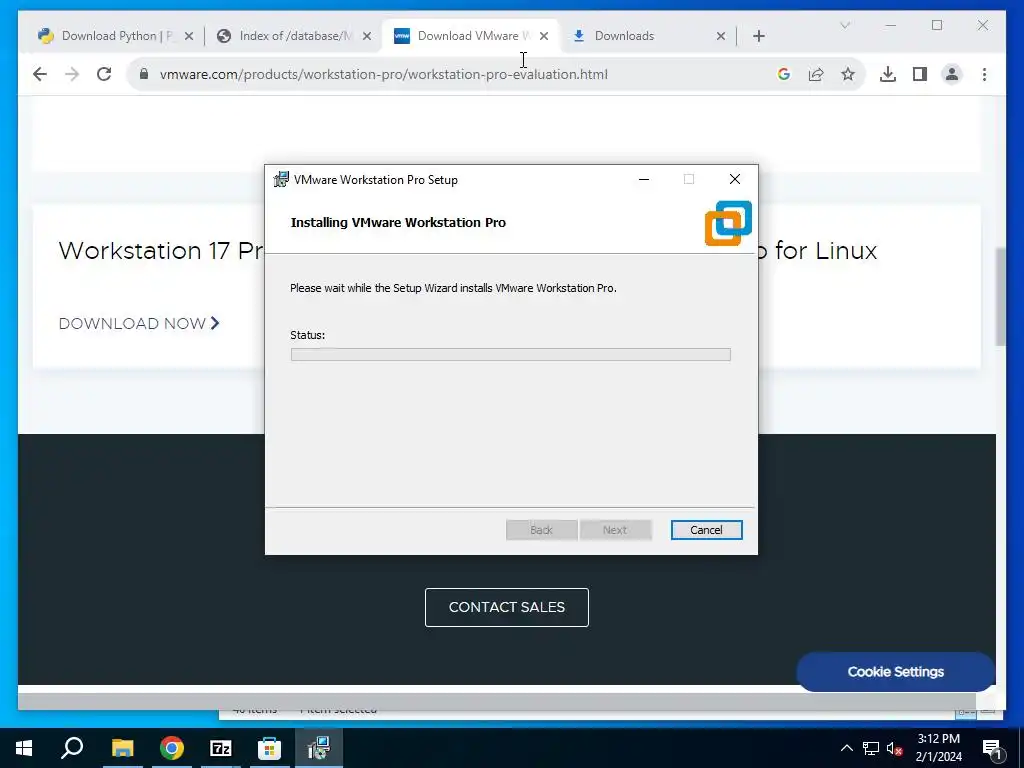The width and height of the screenshot is (1024, 768).
Task: Switch to Downloads tab
Action: (x=647, y=36)
